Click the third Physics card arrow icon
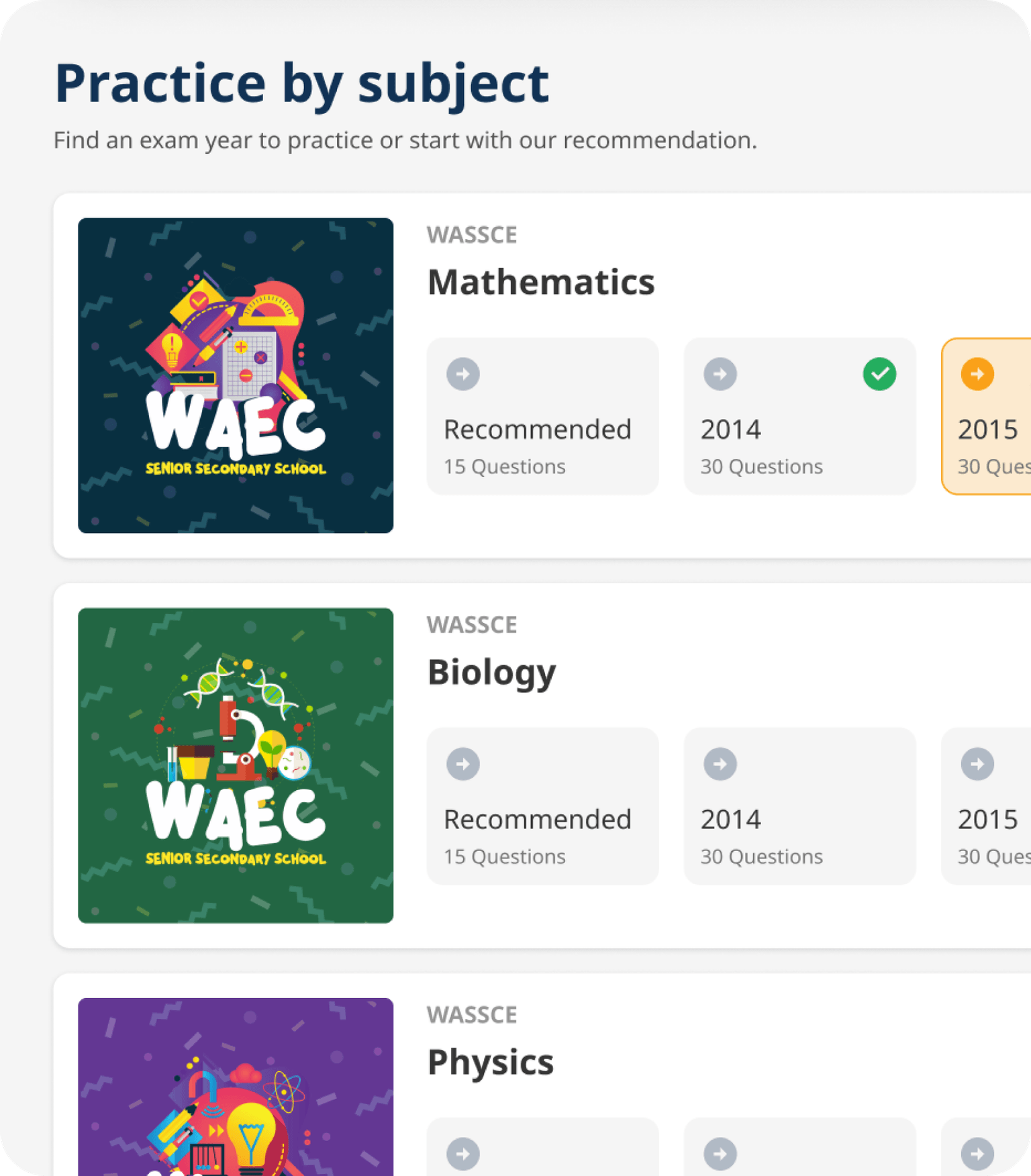This screenshot has height=1176, width=1031. pyautogui.click(x=977, y=1154)
